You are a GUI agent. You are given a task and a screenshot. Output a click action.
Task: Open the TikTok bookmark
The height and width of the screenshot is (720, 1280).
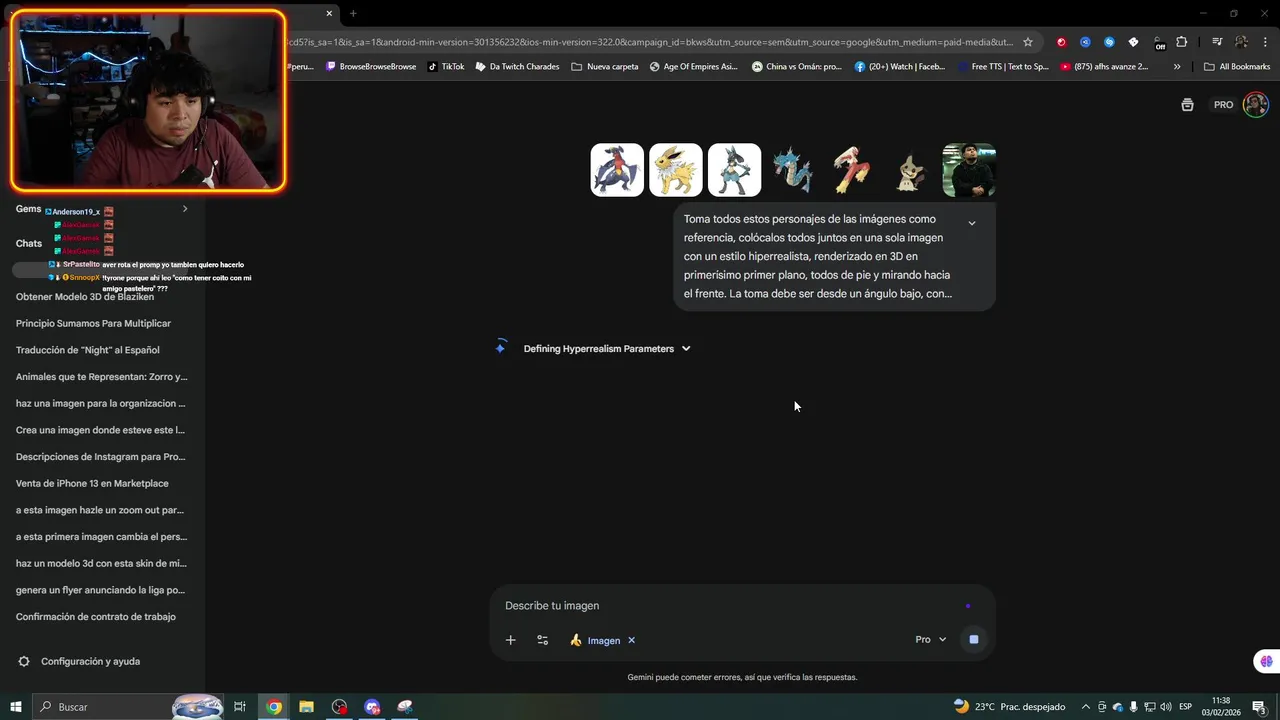446,67
